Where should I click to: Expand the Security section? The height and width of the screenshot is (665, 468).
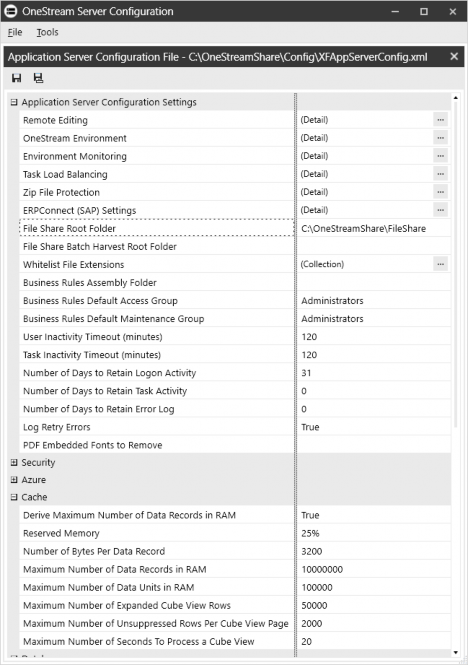[x=14, y=462]
